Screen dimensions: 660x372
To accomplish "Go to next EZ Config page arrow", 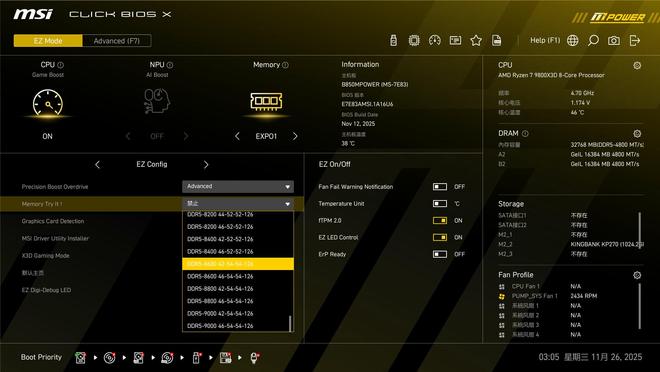I will (206, 165).
